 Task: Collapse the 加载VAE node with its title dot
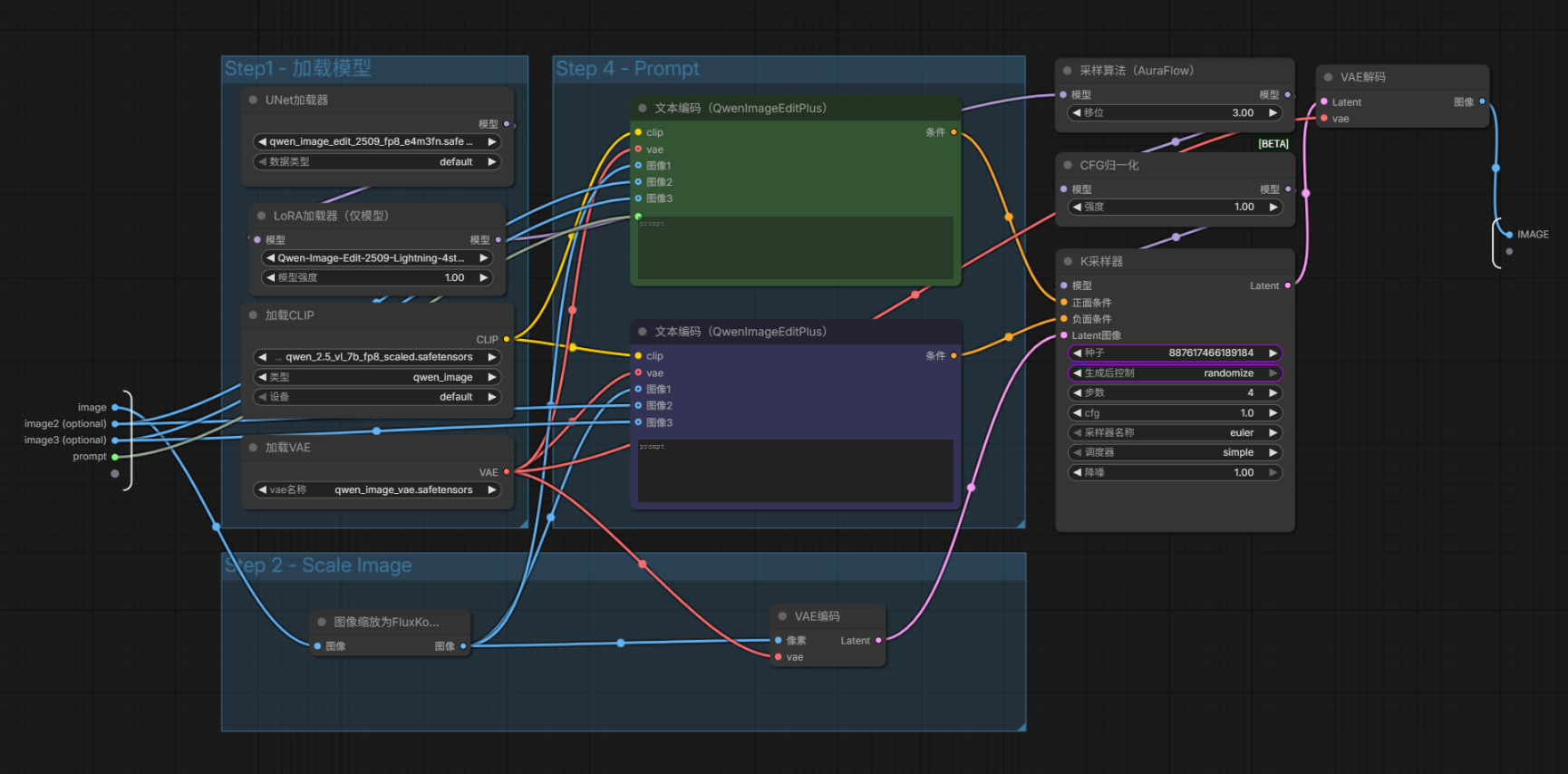tap(253, 448)
